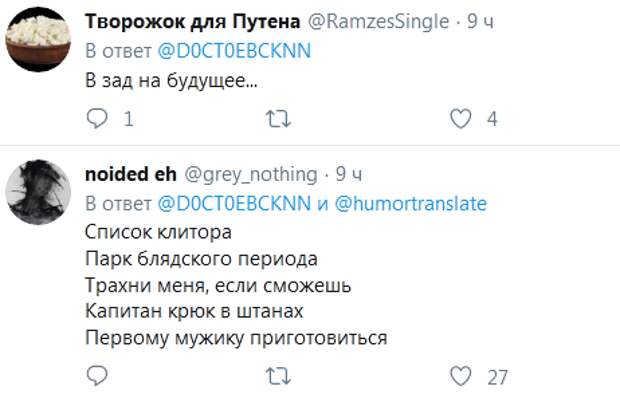
Task: Open the @humortranslate mention link
Action: 411,203
